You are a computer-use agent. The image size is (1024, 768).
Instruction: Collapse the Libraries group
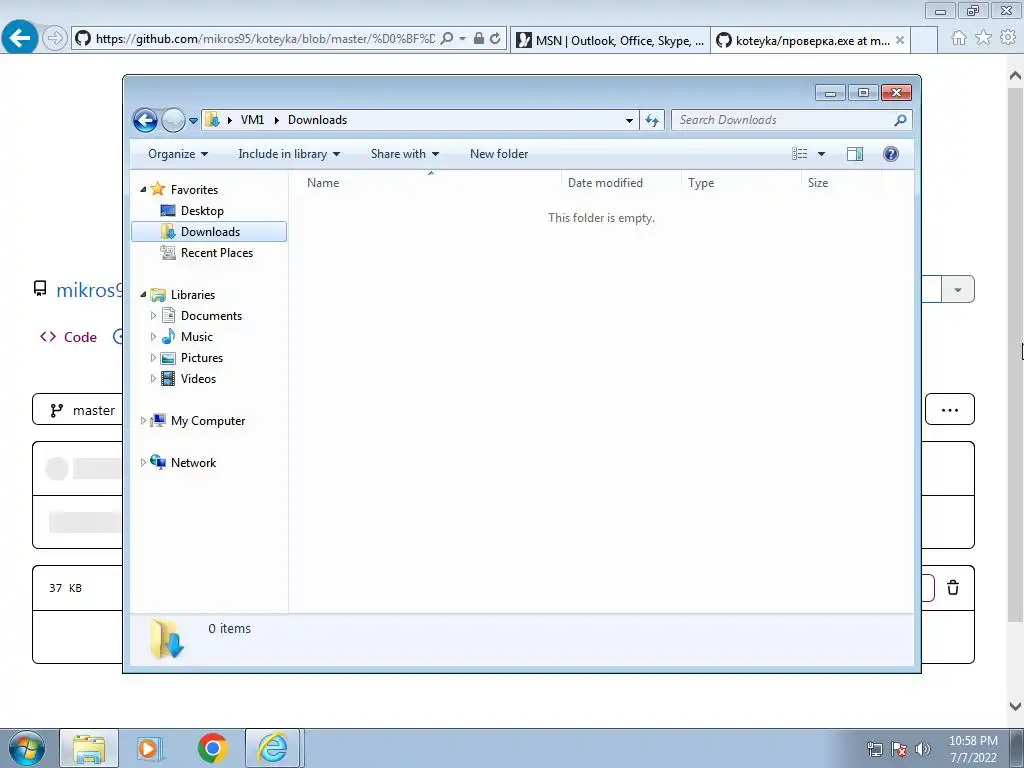pos(143,295)
